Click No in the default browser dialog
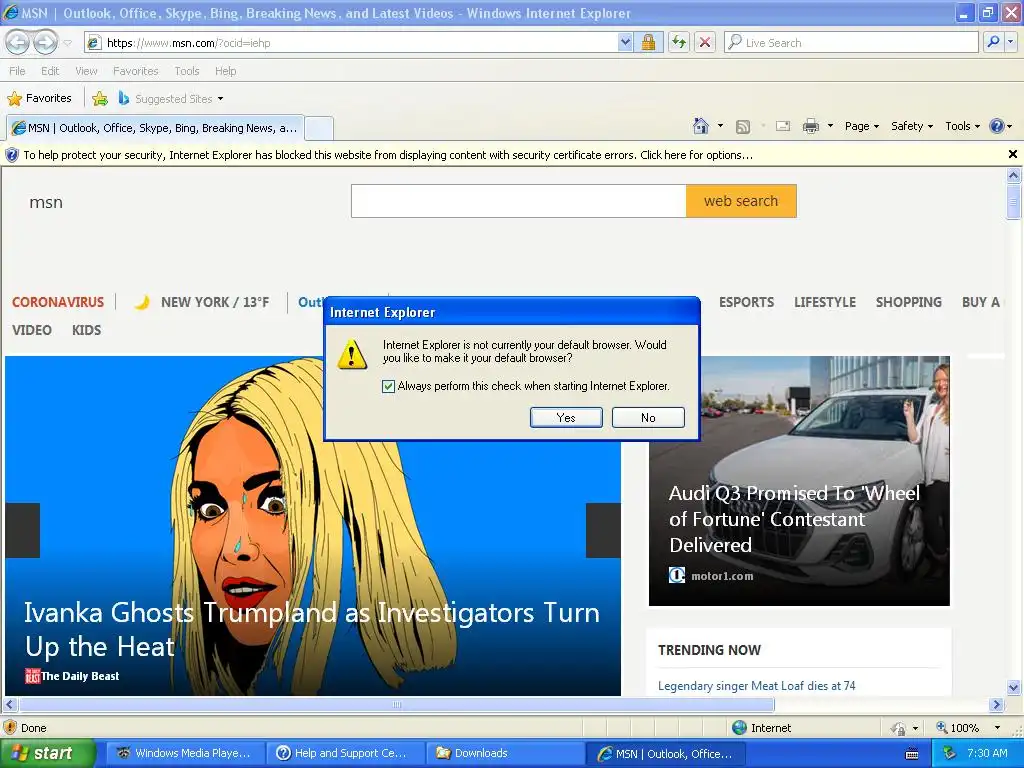1024x768 pixels. pos(648,417)
